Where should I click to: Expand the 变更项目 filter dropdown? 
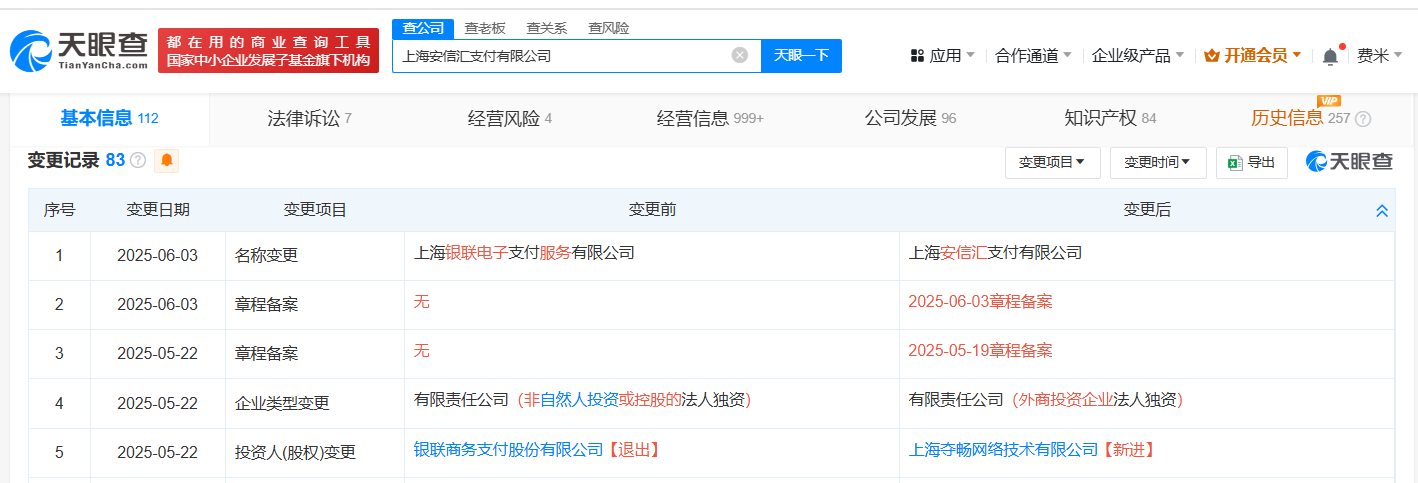tap(1052, 162)
